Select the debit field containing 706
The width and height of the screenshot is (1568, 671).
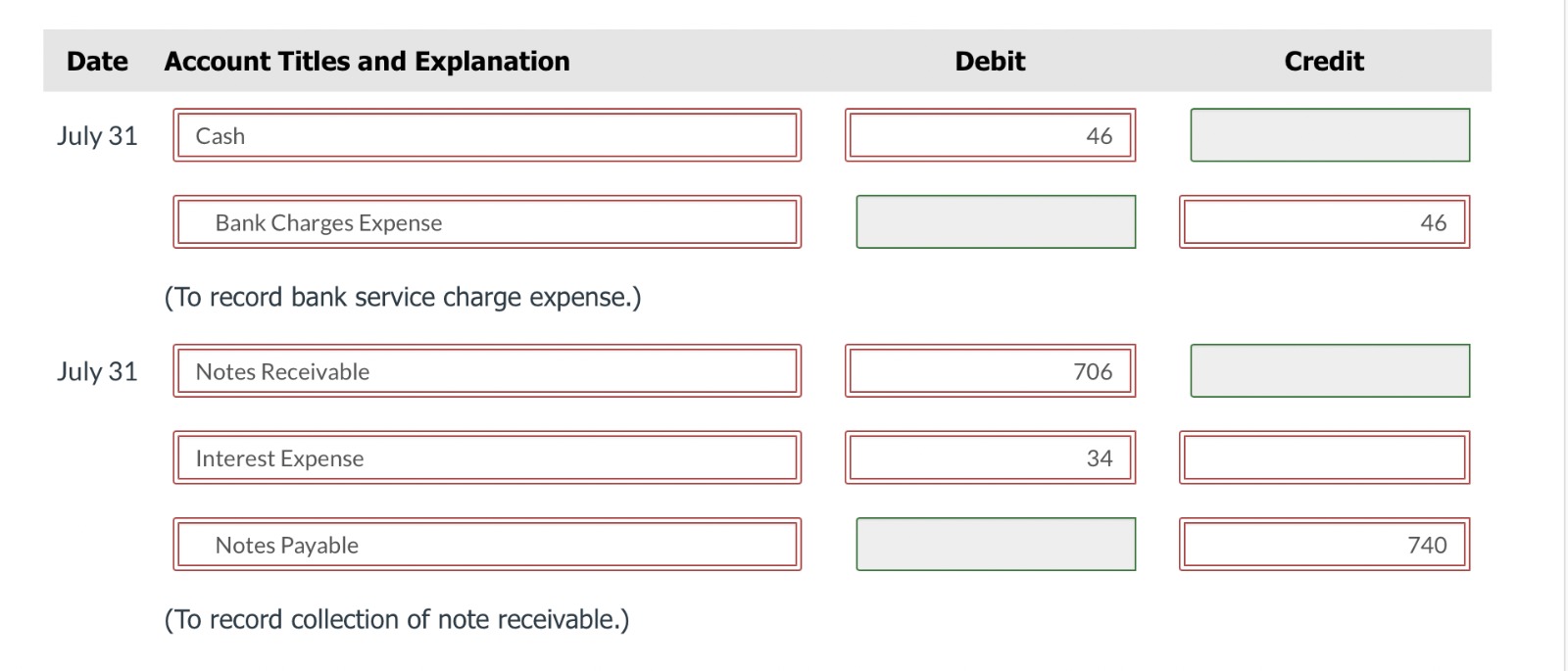[990, 370]
